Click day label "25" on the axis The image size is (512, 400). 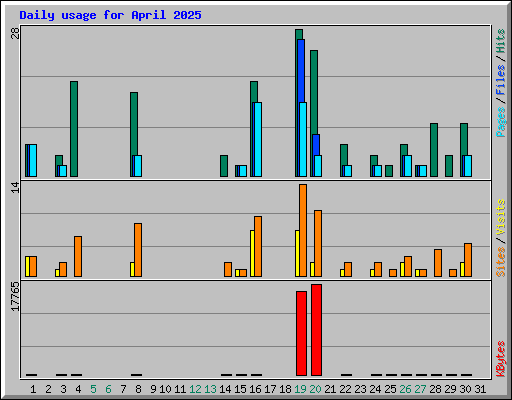click(390, 389)
